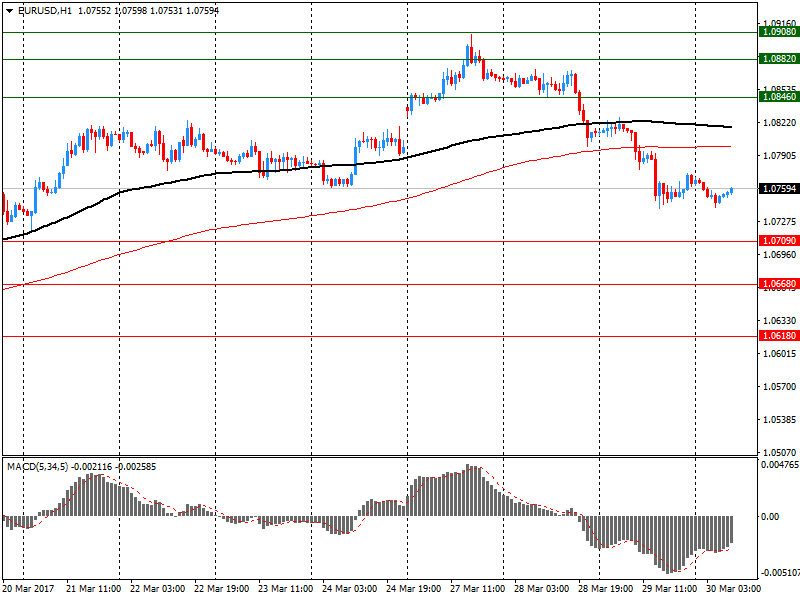Select the 1.08220 price scale value
The width and height of the screenshot is (800, 600).
[x=779, y=122]
